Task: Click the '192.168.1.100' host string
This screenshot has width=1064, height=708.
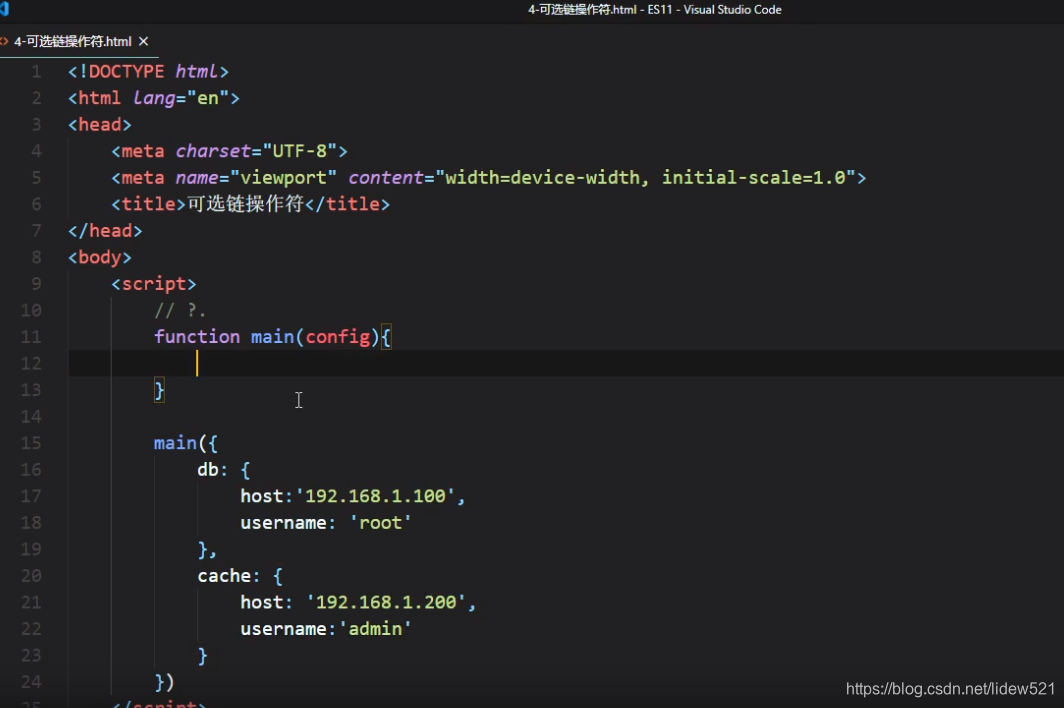Action: pos(375,496)
